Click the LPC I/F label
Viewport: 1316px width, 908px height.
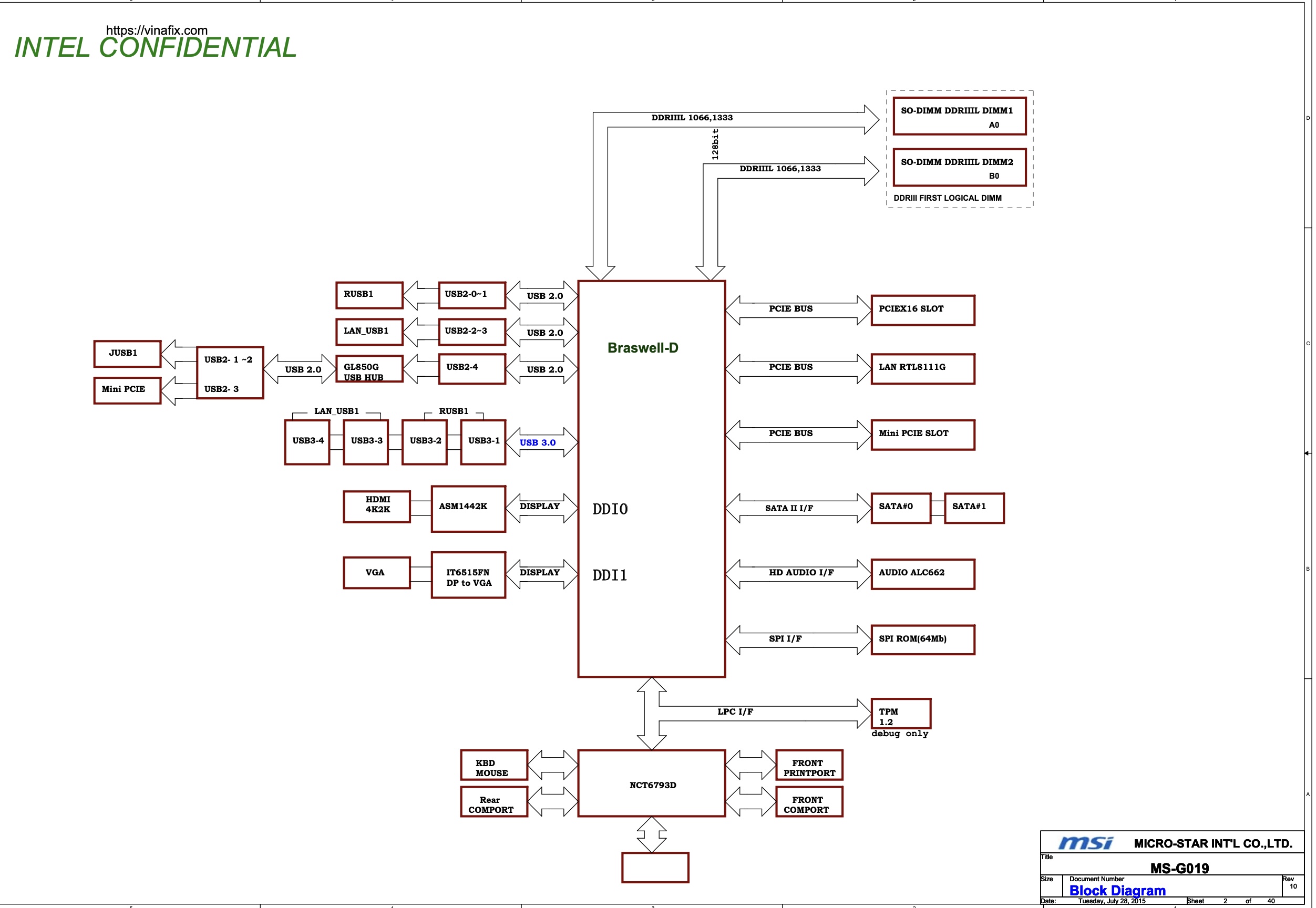tap(735, 711)
